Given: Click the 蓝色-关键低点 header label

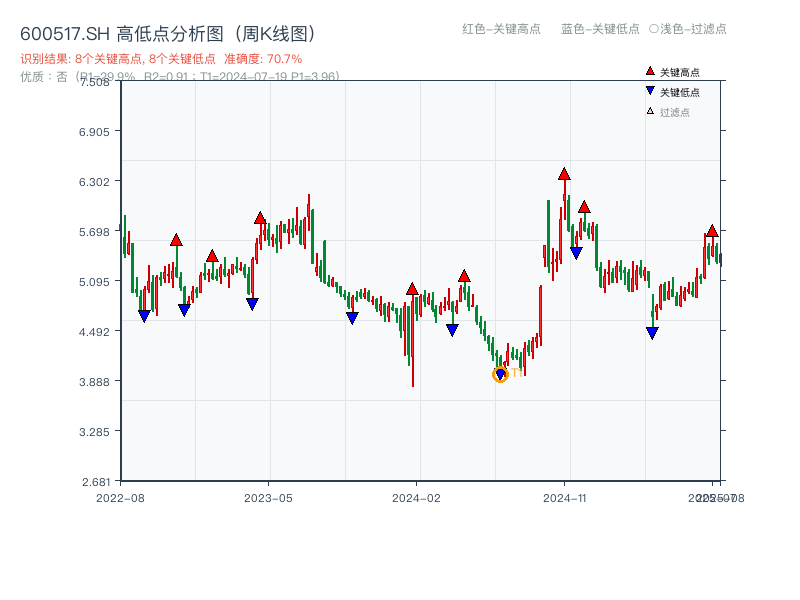Looking at the screenshot, I should click(600, 29).
